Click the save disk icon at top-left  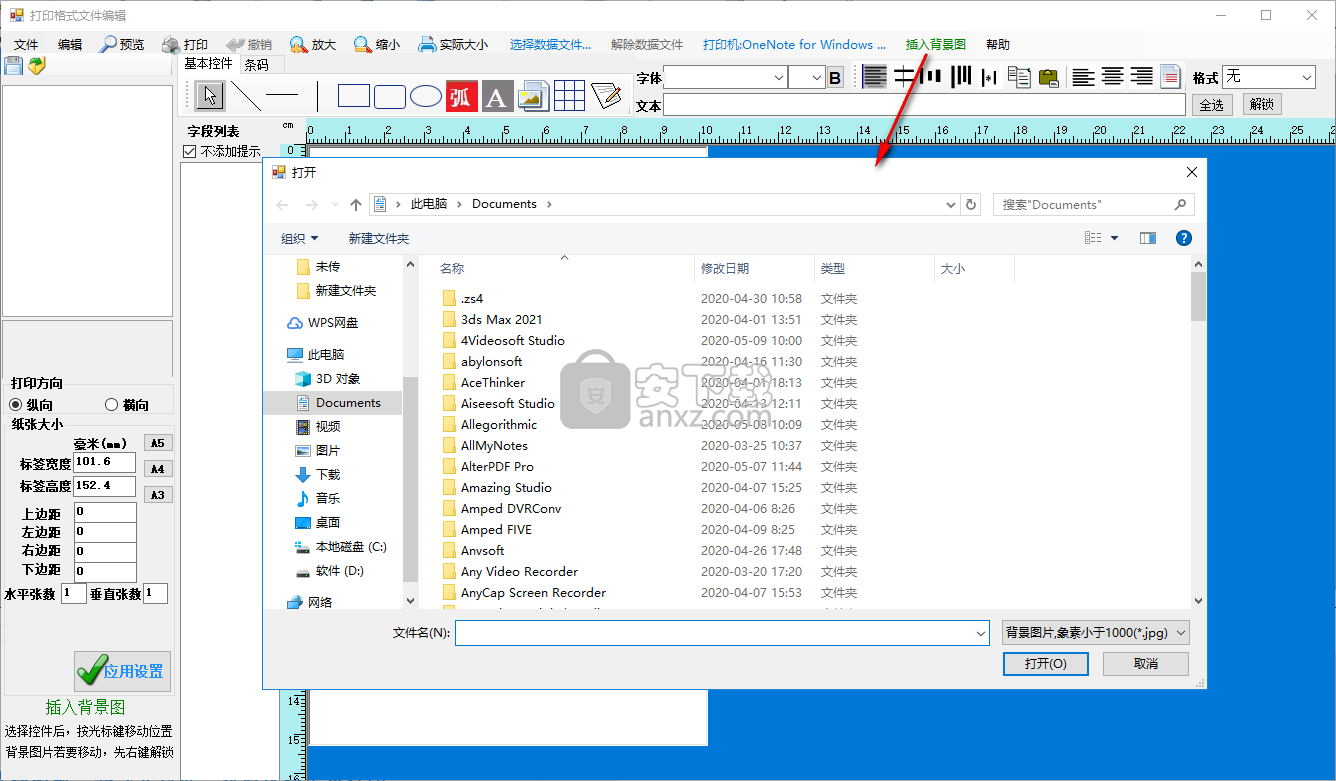tap(13, 66)
